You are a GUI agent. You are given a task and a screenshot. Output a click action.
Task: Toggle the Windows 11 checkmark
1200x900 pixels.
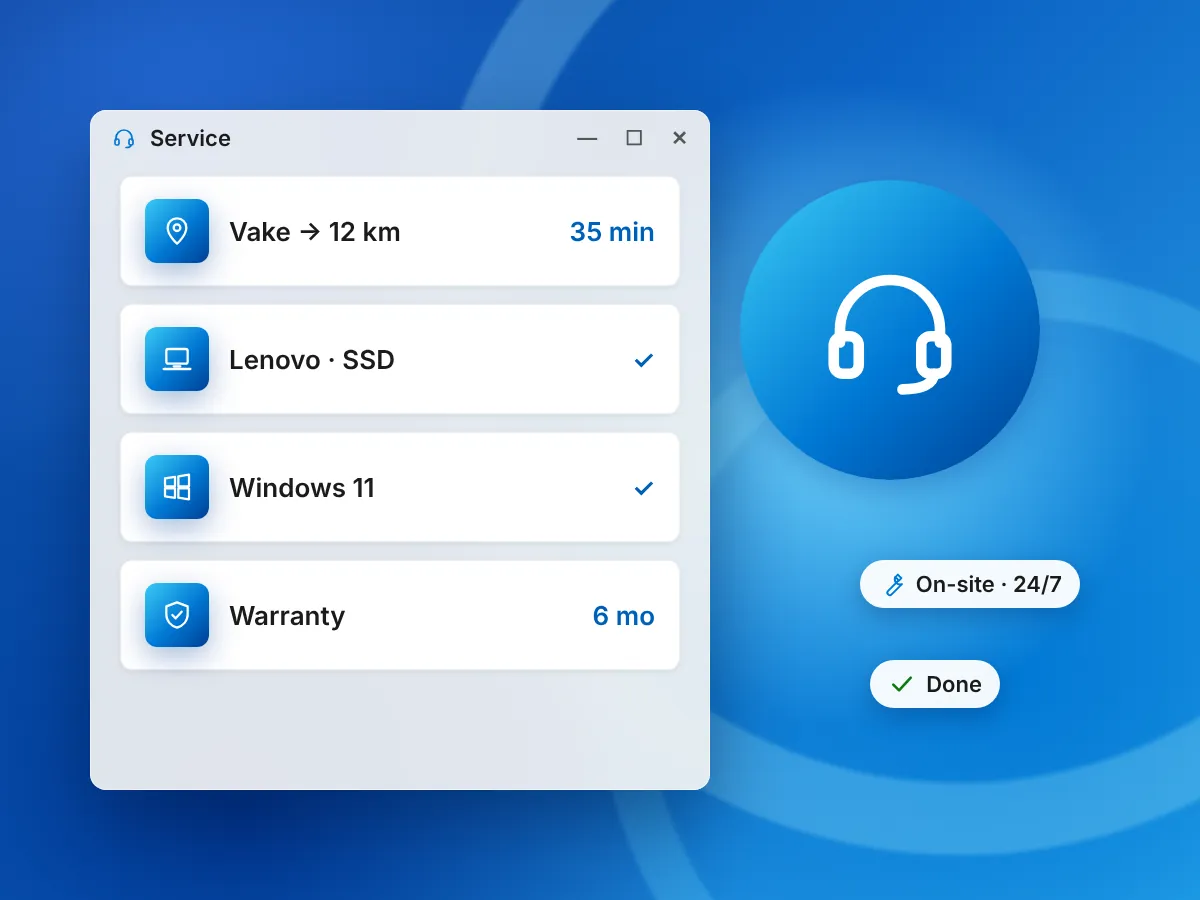point(644,488)
